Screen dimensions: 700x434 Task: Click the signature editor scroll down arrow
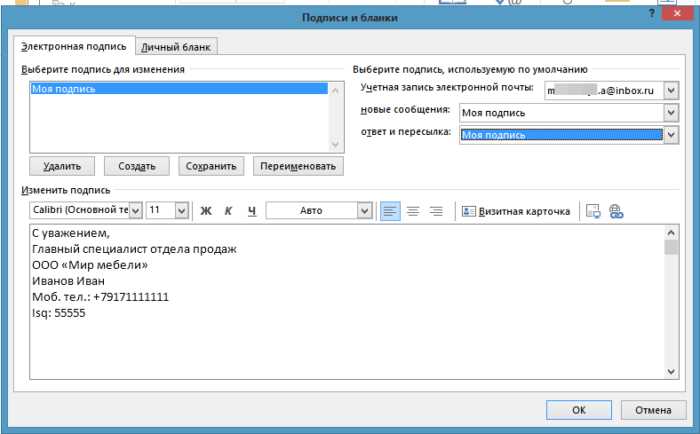(671, 371)
